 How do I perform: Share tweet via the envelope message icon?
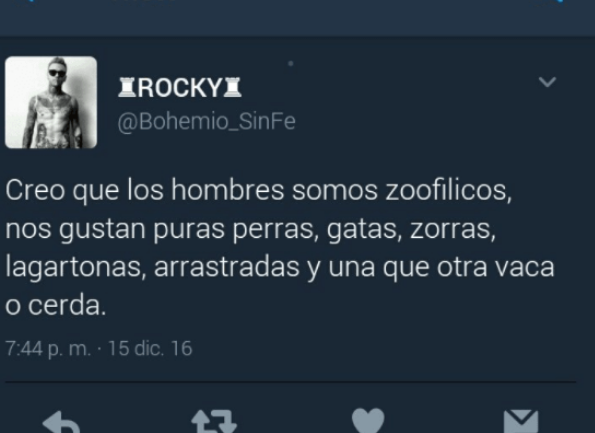pos(521,421)
